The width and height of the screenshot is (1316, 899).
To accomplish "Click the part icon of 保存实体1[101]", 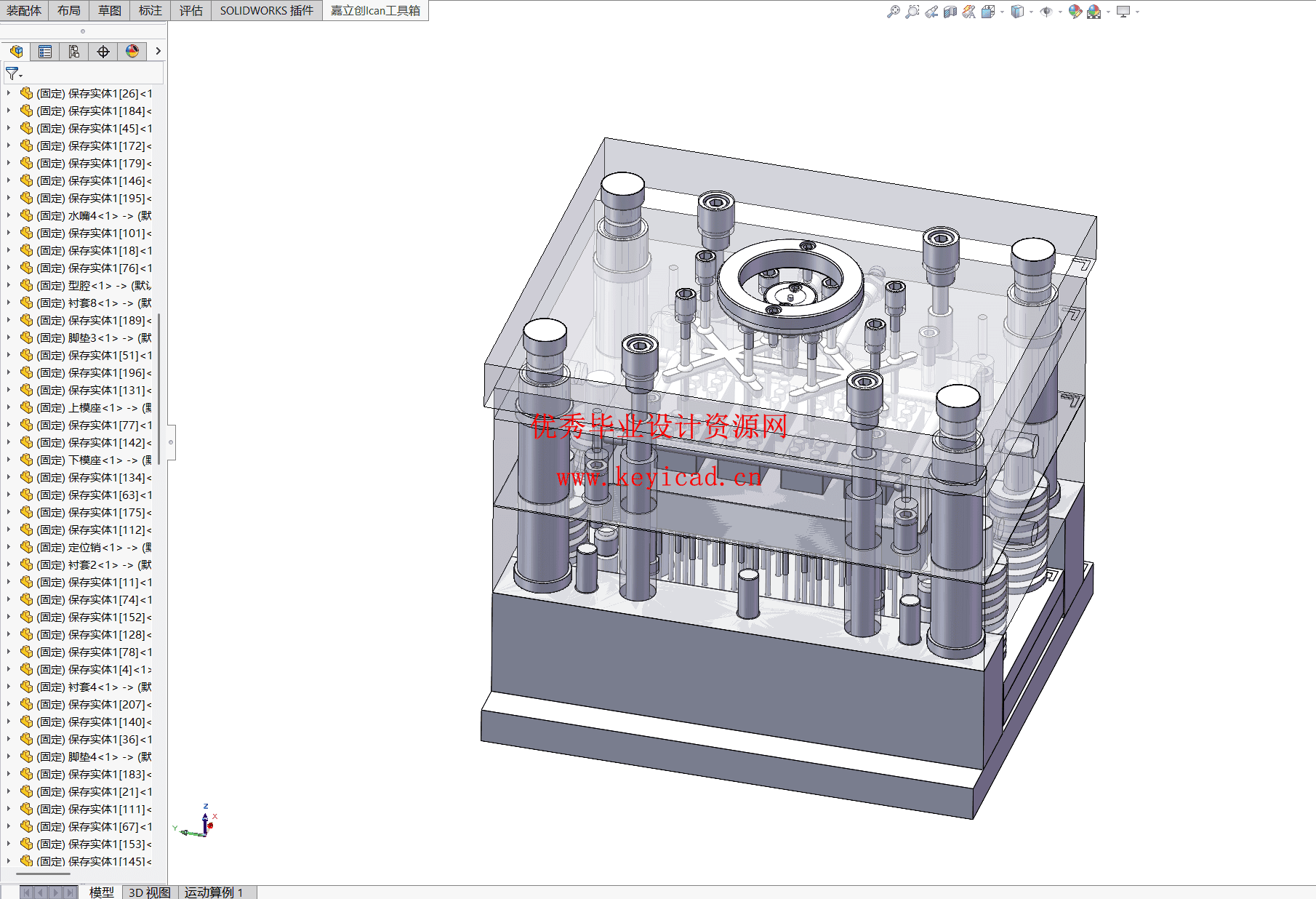I will click(x=27, y=233).
